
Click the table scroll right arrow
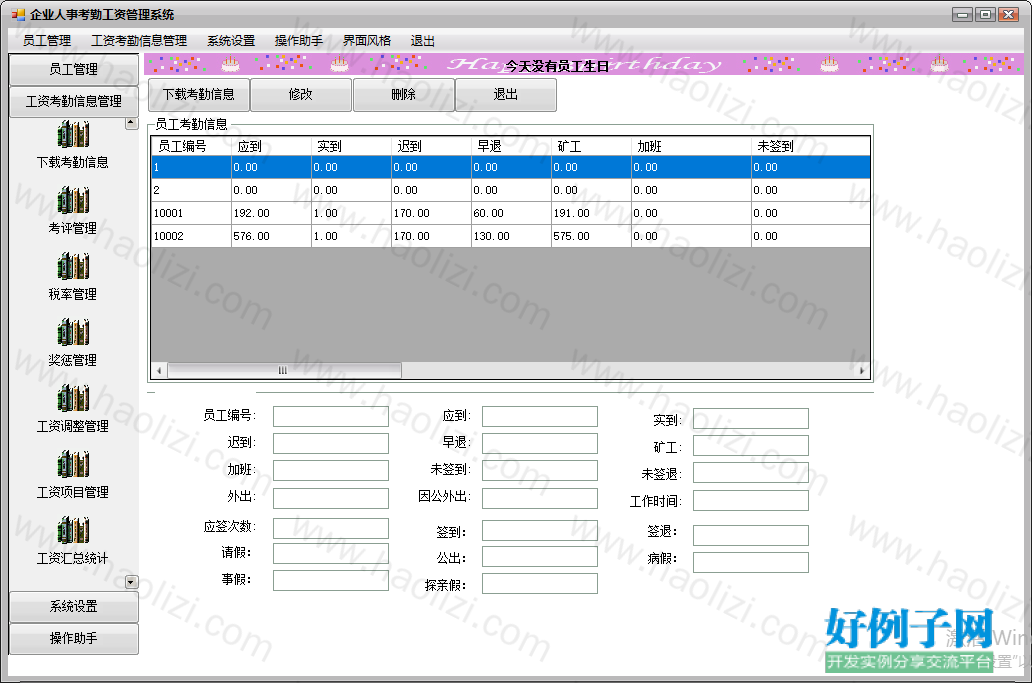[862, 370]
